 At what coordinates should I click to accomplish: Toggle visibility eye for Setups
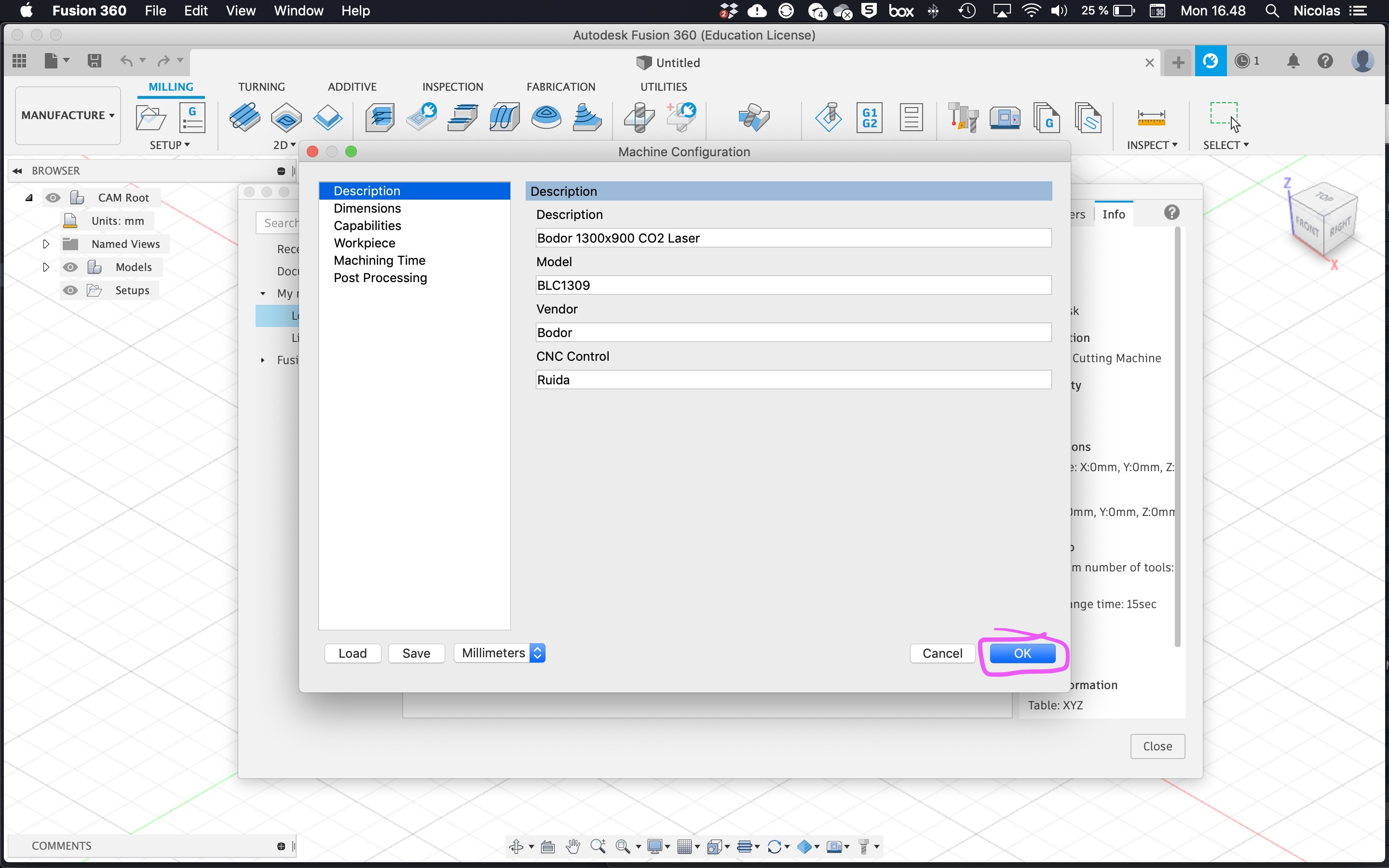[x=70, y=290]
